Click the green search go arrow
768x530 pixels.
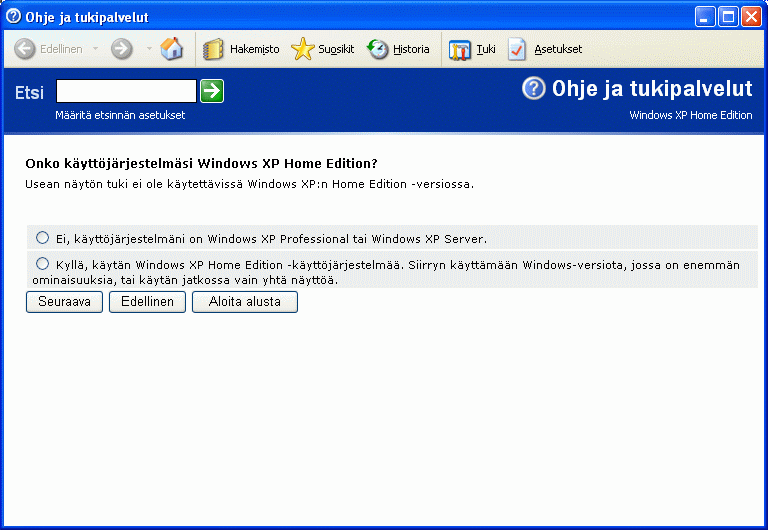pyautogui.click(x=212, y=91)
